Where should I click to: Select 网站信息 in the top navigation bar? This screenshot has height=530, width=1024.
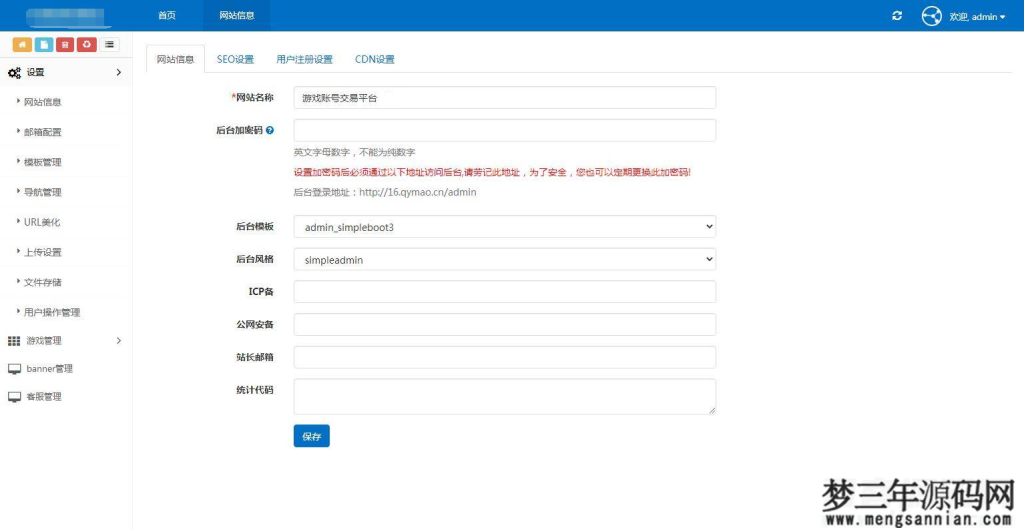pyautogui.click(x=236, y=16)
